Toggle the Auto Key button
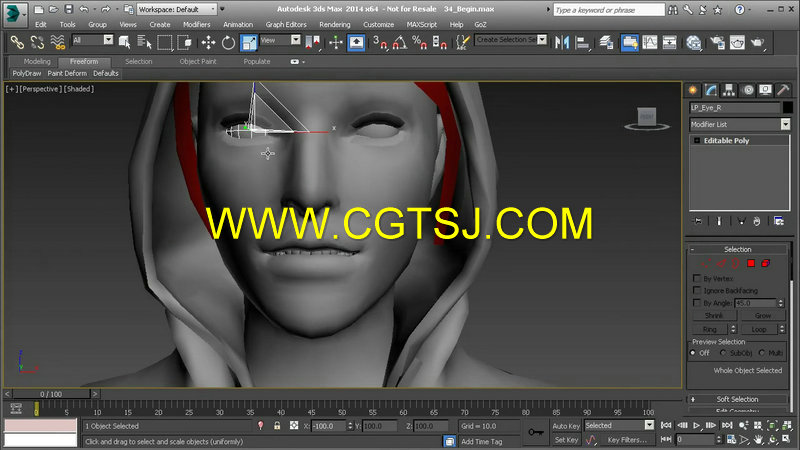The image size is (800, 450). (x=566, y=426)
